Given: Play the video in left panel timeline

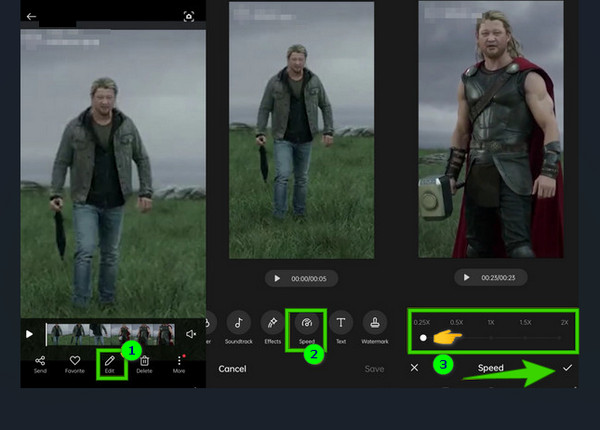Looking at the screenshot, I should 29,334.
